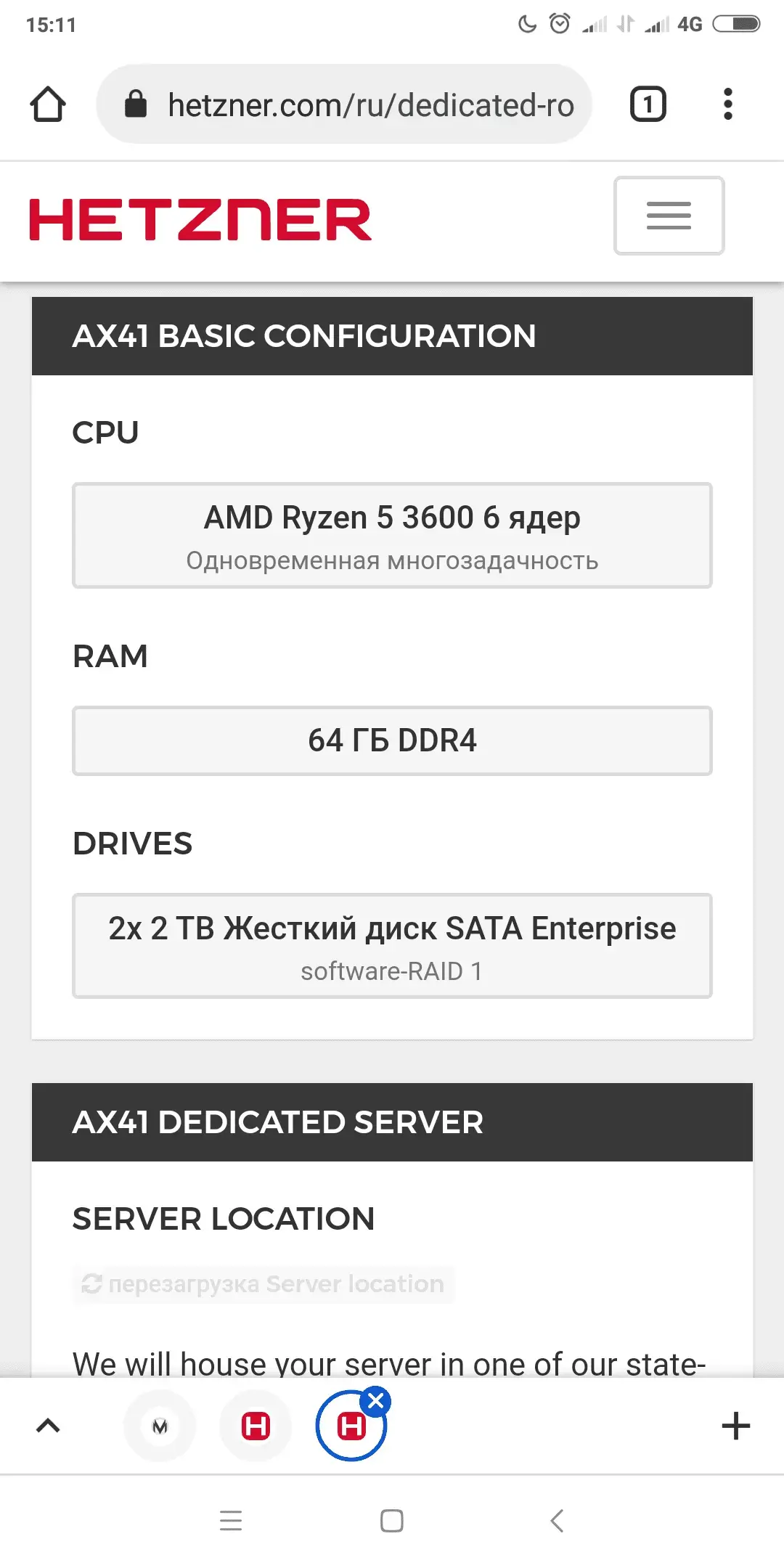
Task: Open the tab switcher showing 1 tab
Action: click(648, 104)
